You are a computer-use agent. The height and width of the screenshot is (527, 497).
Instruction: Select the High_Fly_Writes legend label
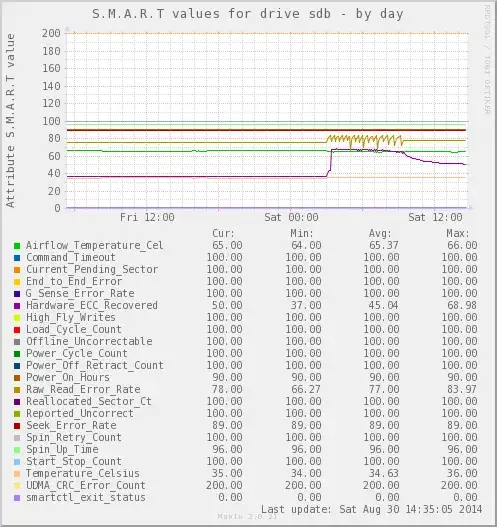71,317
